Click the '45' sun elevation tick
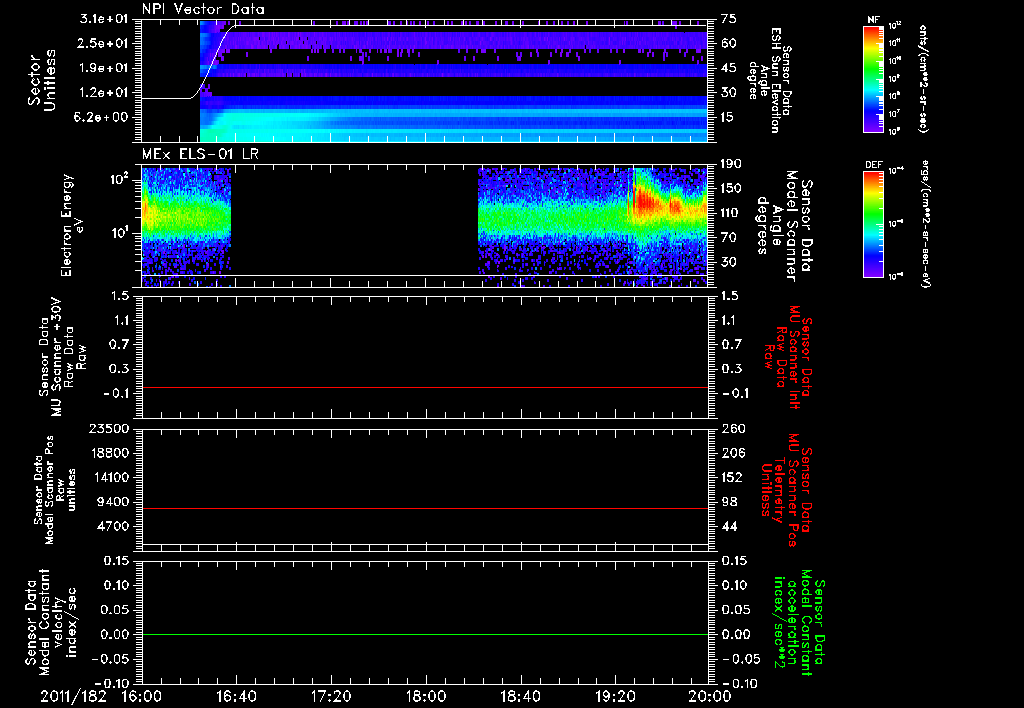This screenshot has height=708, width=1024. click(729, 68)
